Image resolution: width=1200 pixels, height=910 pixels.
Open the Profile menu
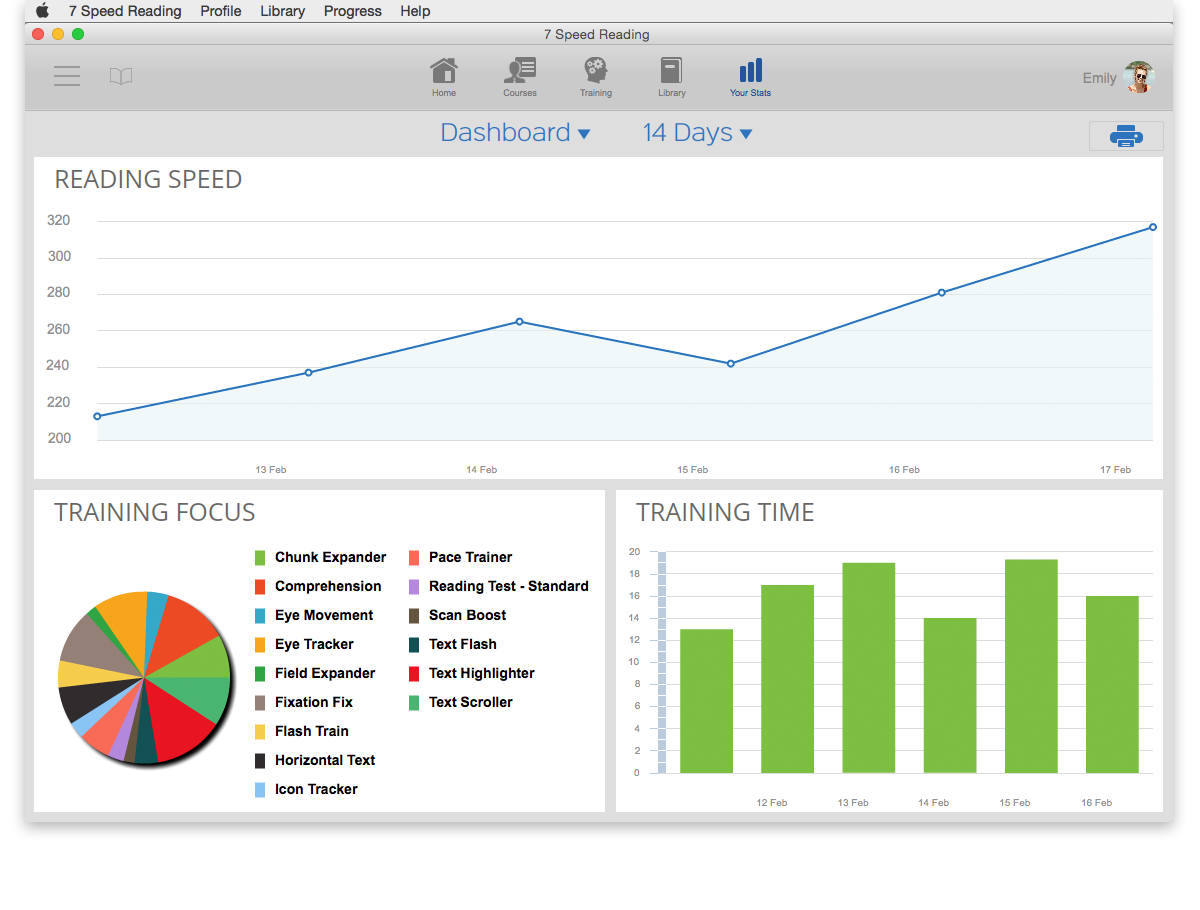[x=221, y=11]
